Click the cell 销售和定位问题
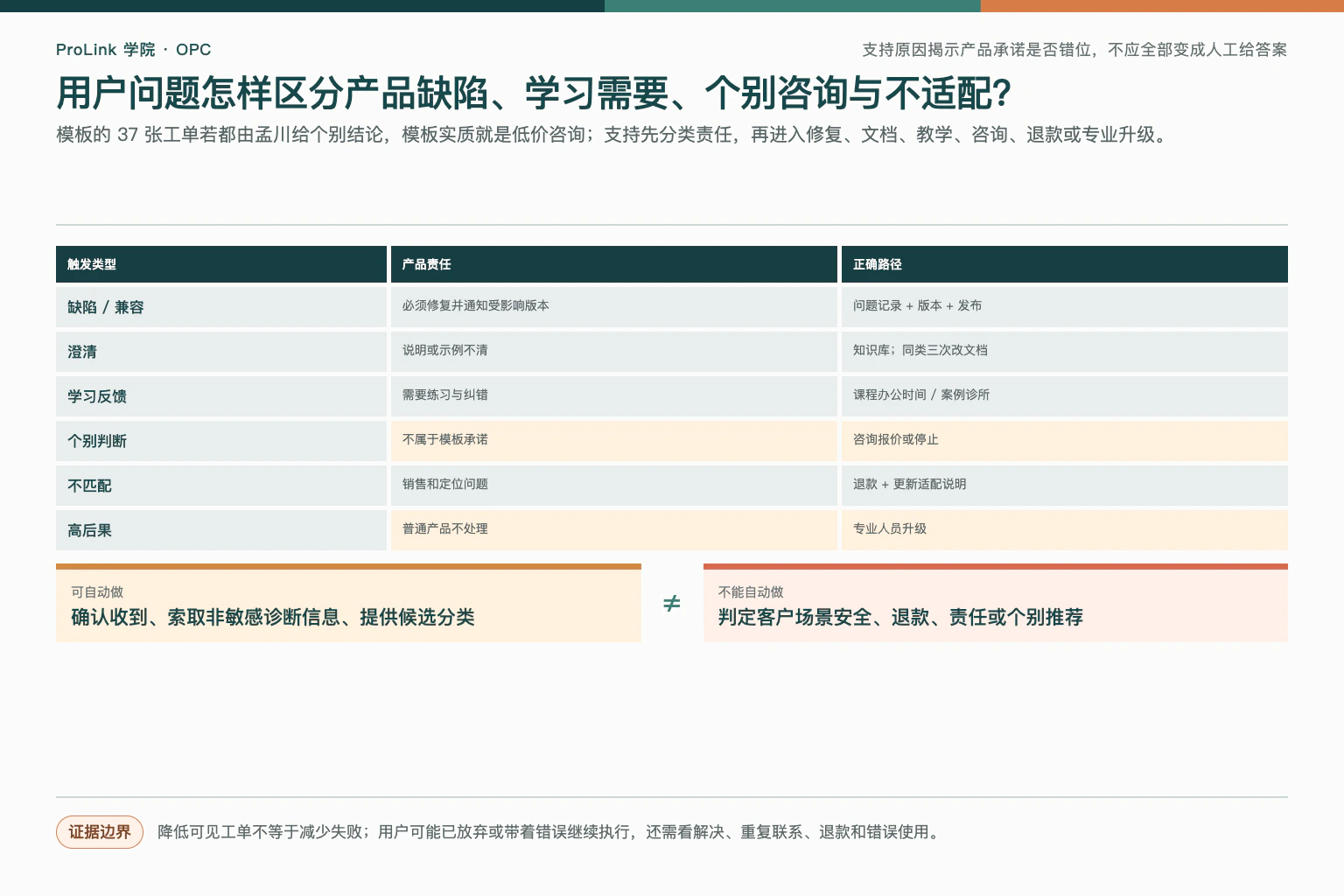The height and width of the screenshot is (896, 1344). [x=614, y=486]
